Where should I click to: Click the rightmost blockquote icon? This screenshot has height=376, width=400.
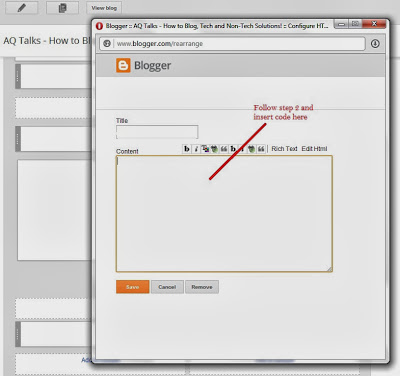coord(261,149)
